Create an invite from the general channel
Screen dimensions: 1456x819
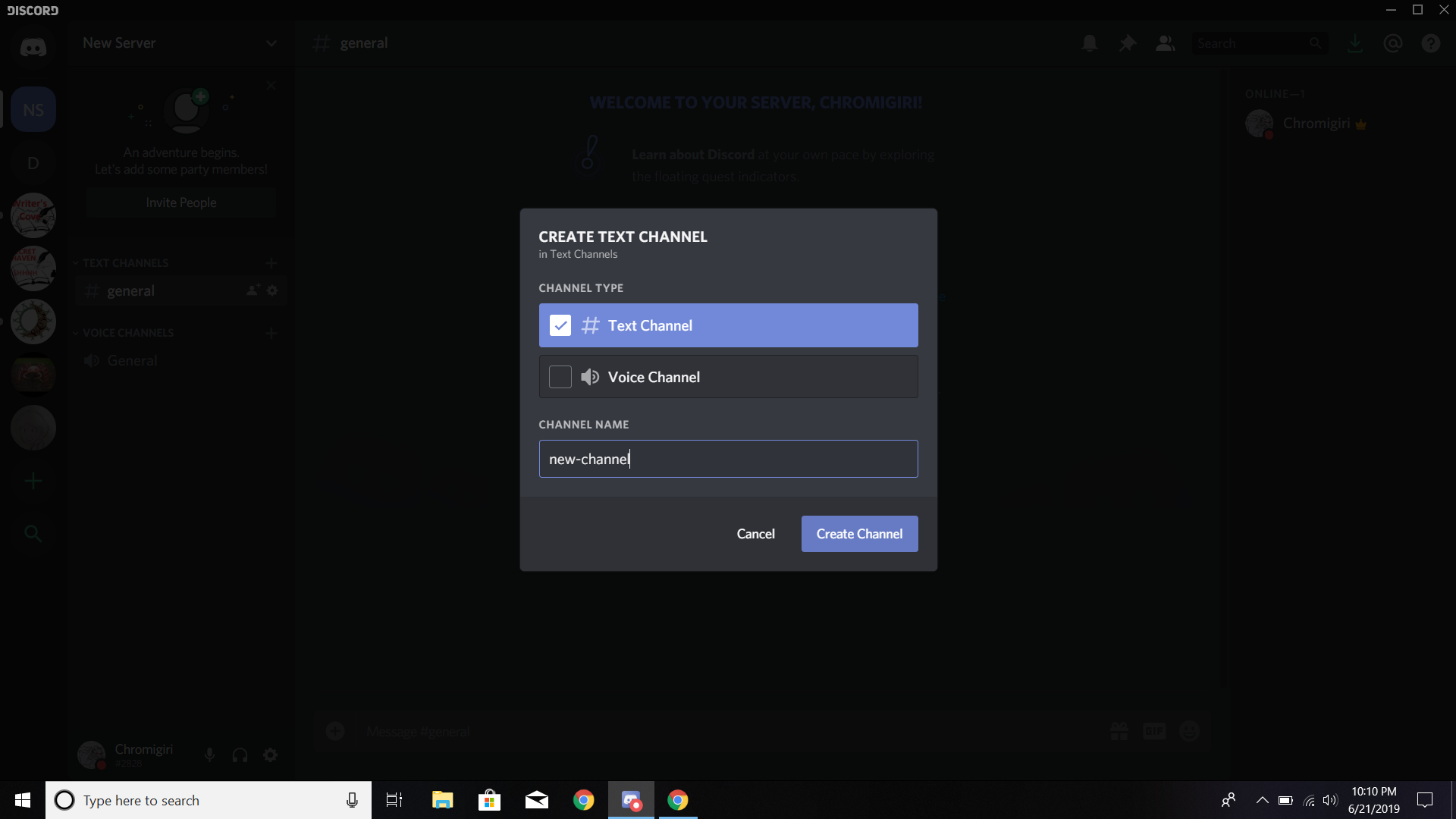252,290
